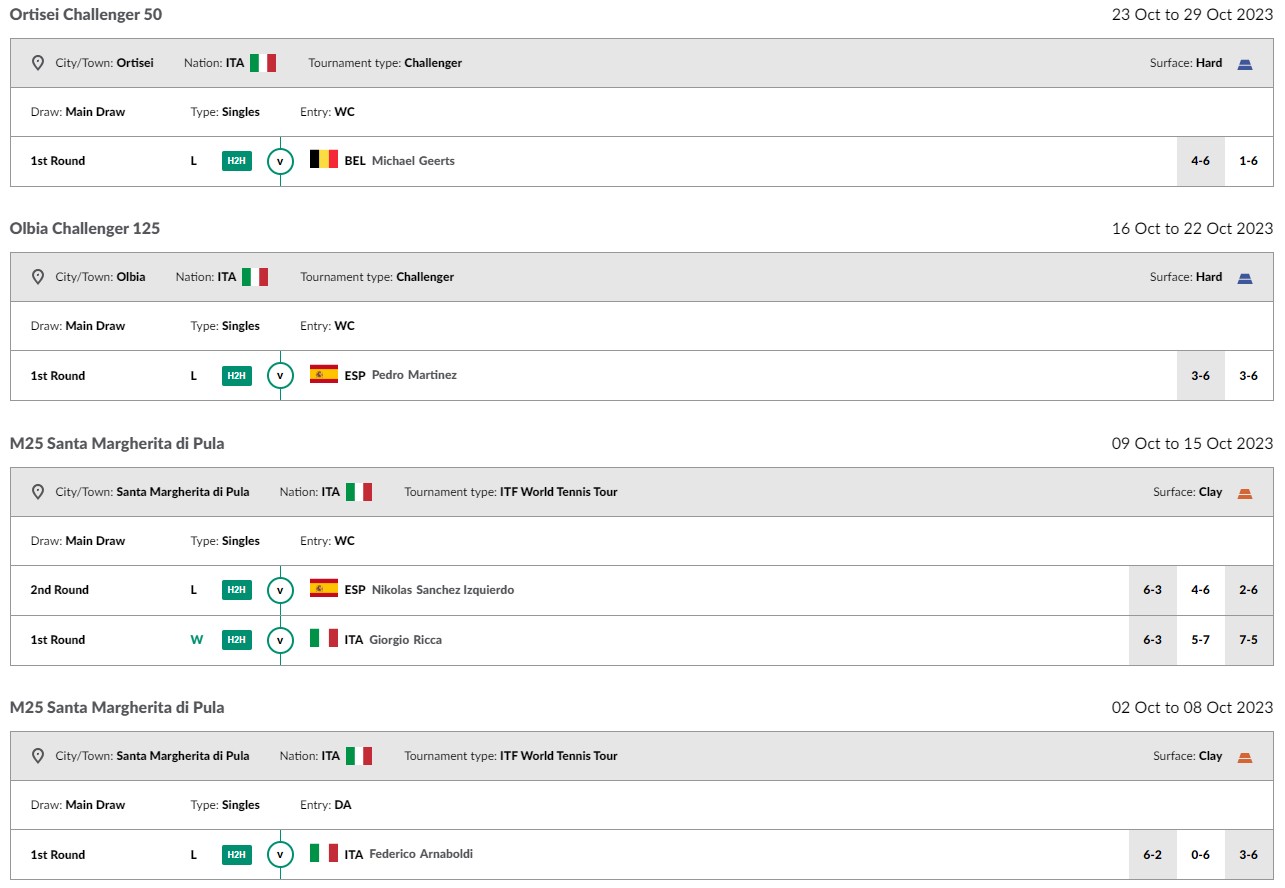Viewport: 1285px width, 888px height.
Task: Click the Belgium flag beside Michael Geerts
Action: pos(324,159)
